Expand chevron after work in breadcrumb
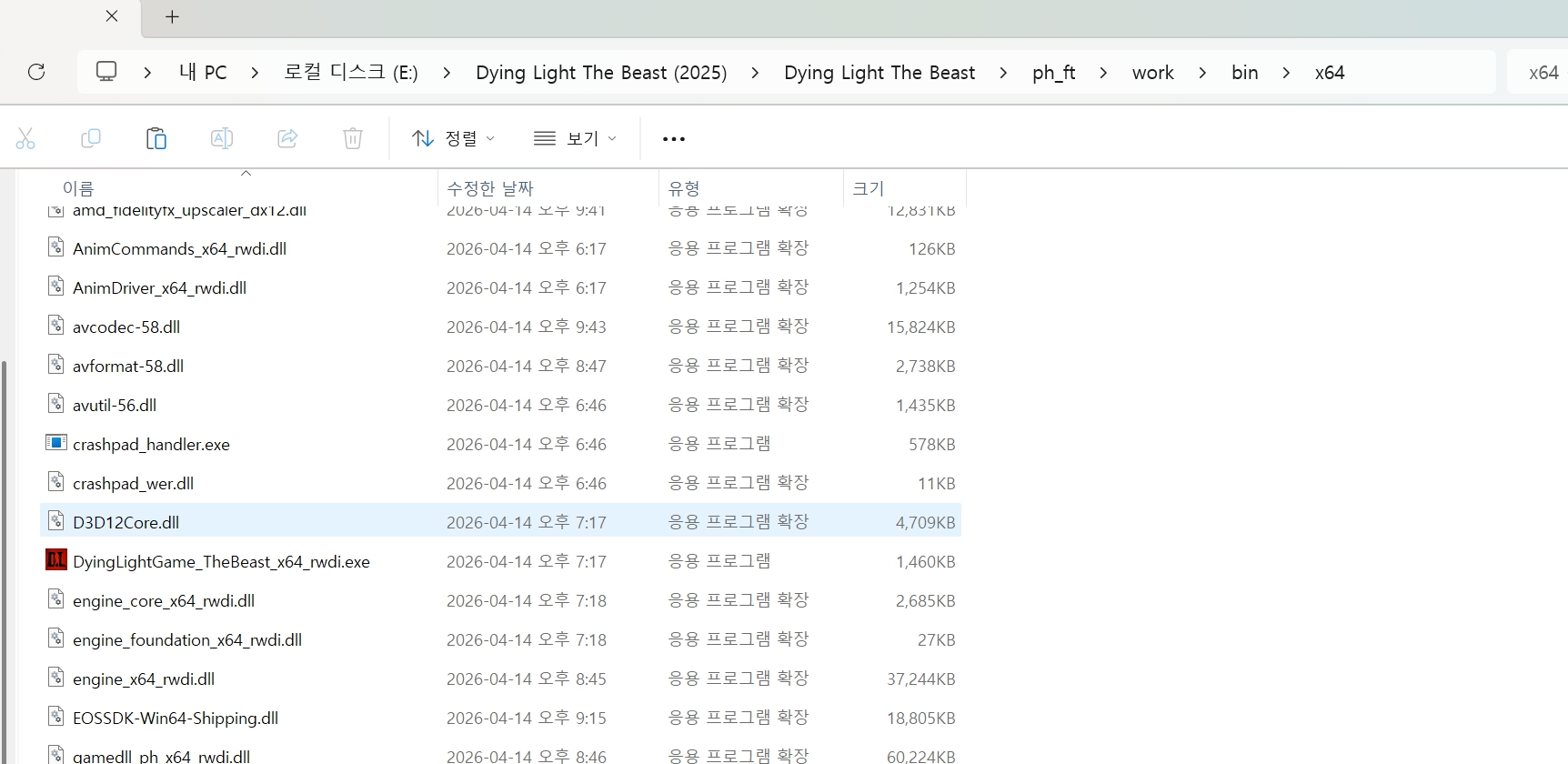This screenshot has height=764, width=1568. coord(1202,73)
